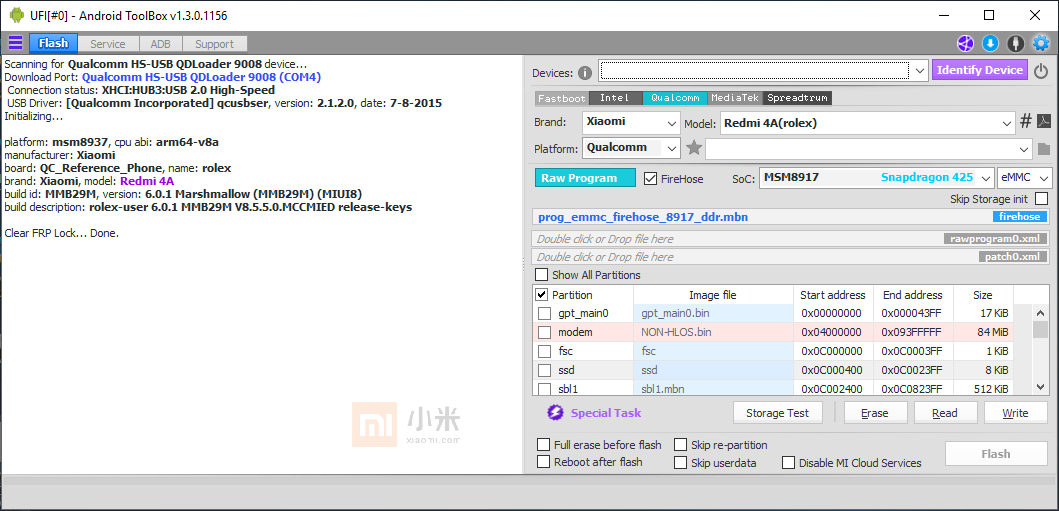
Task: Click the Read button
Action: [x=945, y=413]
